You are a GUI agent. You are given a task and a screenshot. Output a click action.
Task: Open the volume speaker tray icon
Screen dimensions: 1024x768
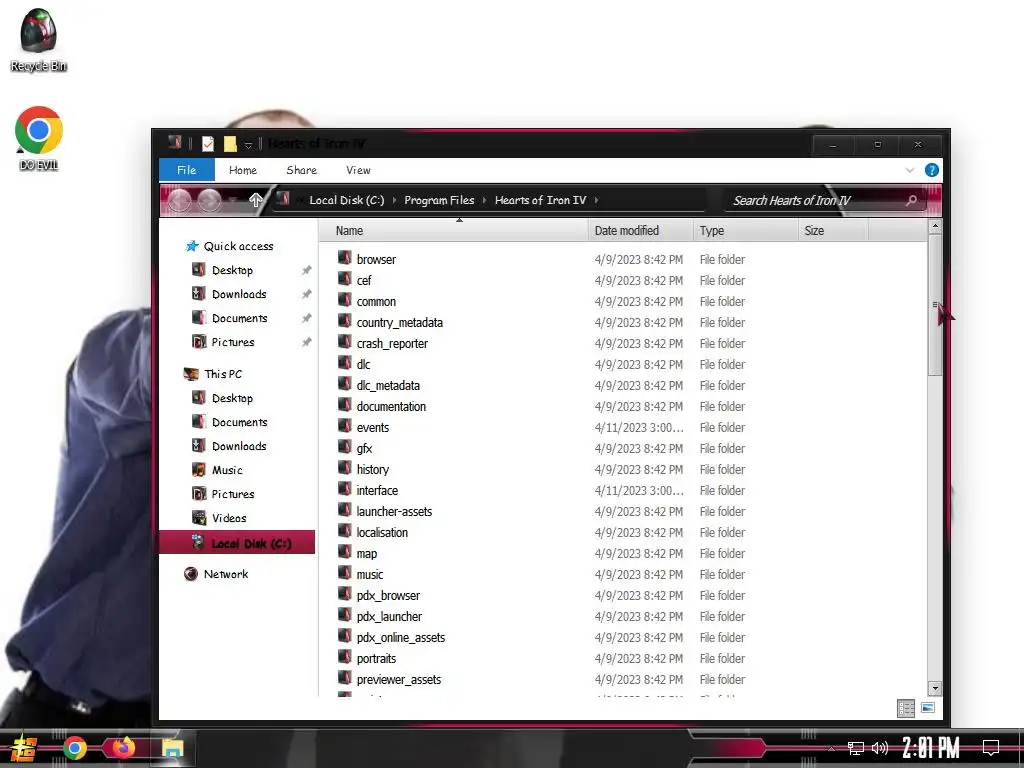click(x=880, y=748)
